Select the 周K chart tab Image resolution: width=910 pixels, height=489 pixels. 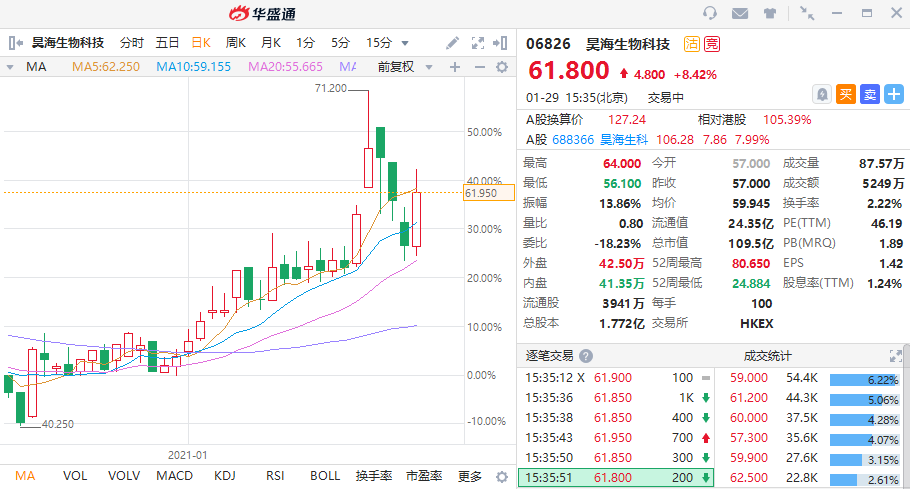click(x=236, y=43)
